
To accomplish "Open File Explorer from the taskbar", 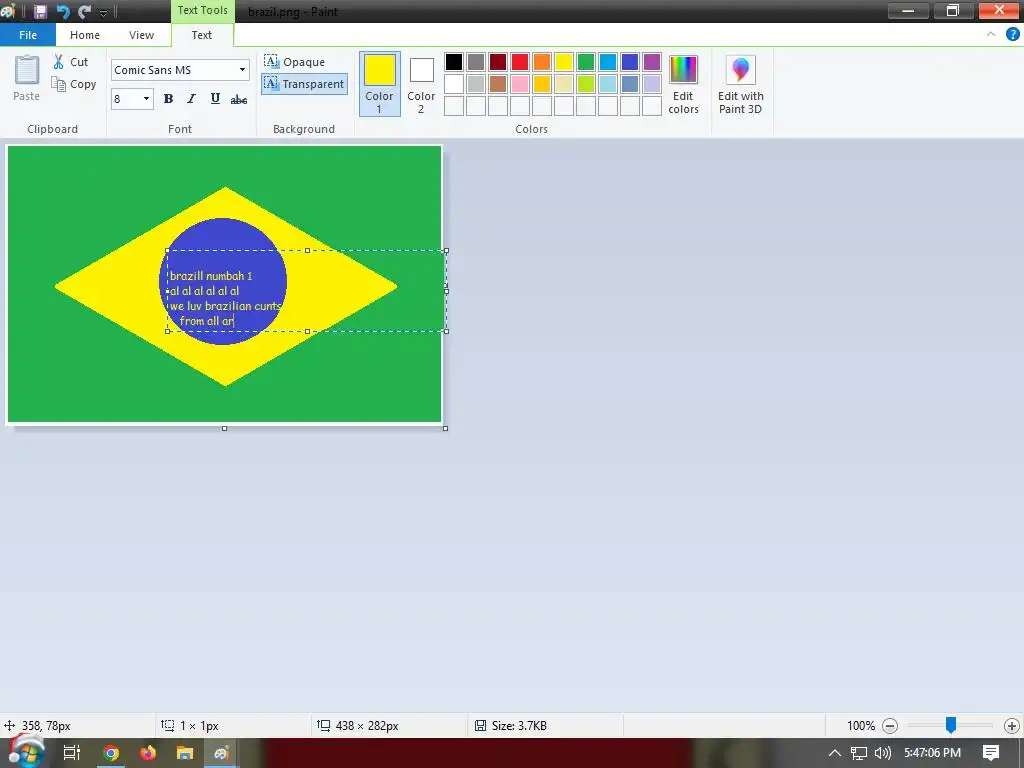I will point(185,753).
